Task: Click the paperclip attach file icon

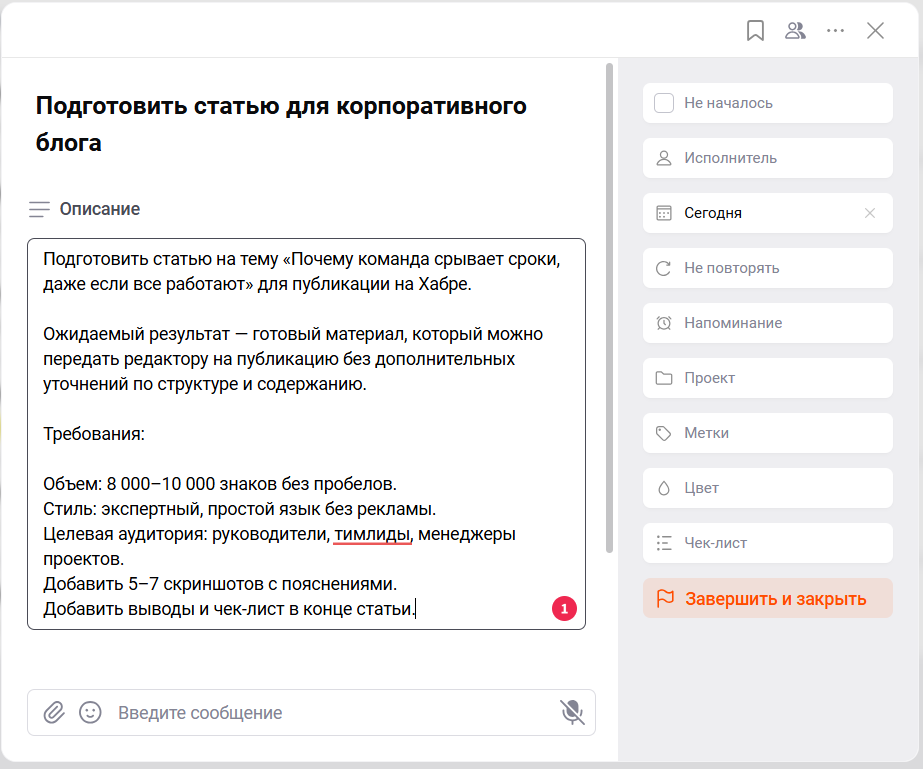Action: [x=54, y=712]
